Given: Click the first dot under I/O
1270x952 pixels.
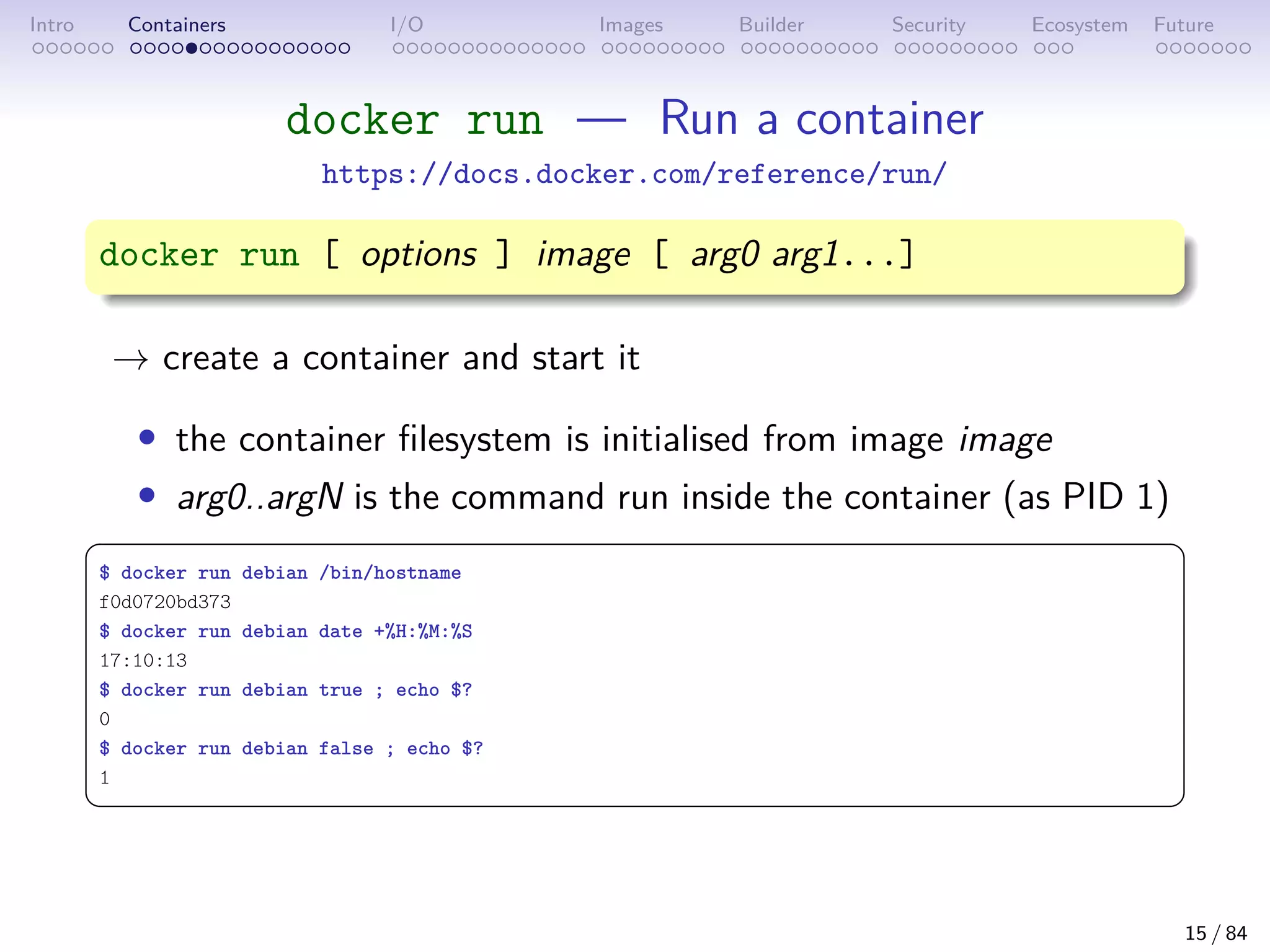Looking at the screenshot, I should pos(398,48).
